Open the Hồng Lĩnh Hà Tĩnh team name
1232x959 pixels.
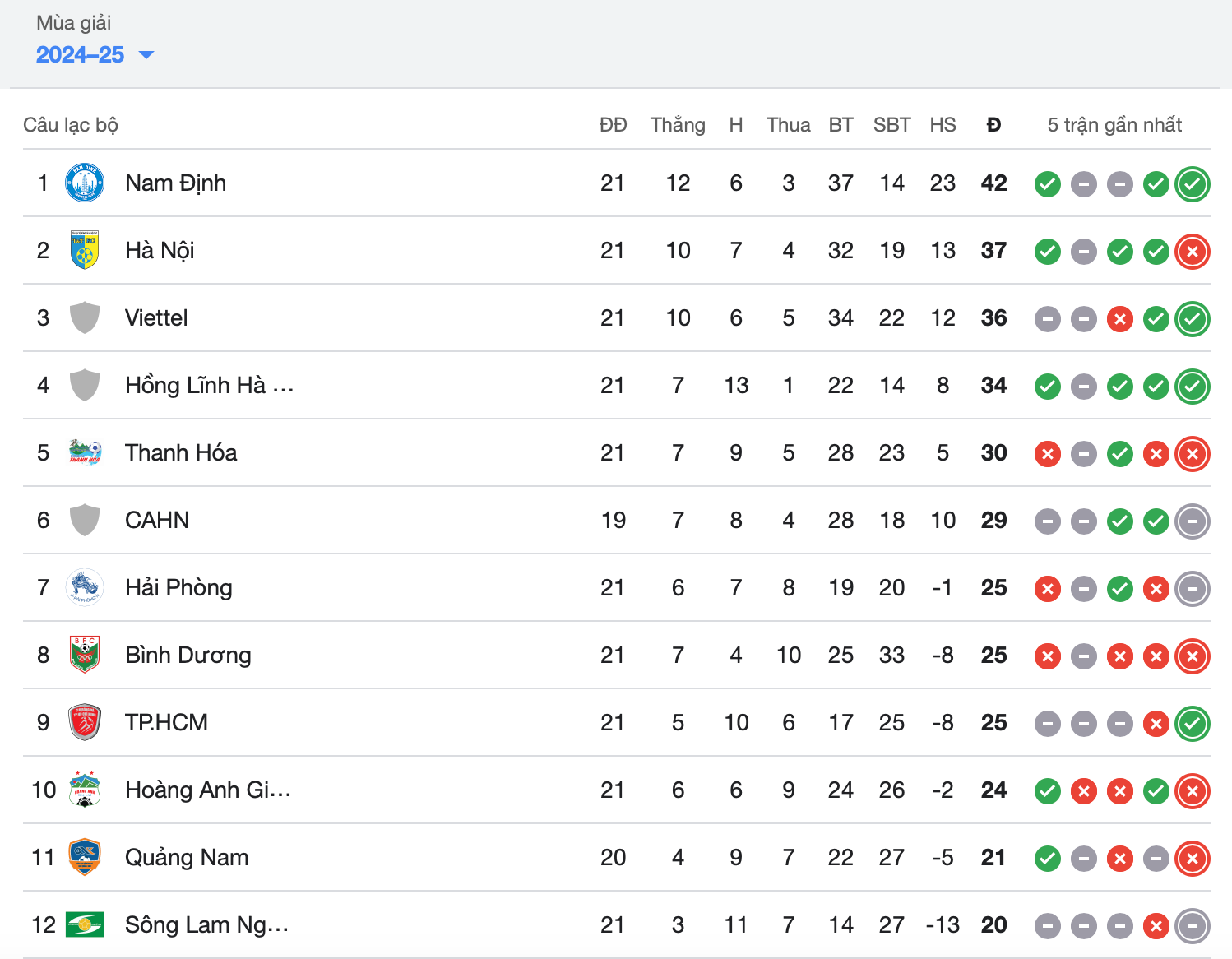point(210,385)
